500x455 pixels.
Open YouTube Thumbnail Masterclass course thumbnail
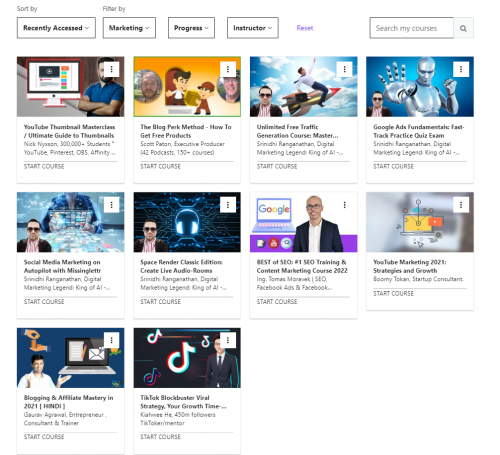pyautogui.click(x=70, y=87)
